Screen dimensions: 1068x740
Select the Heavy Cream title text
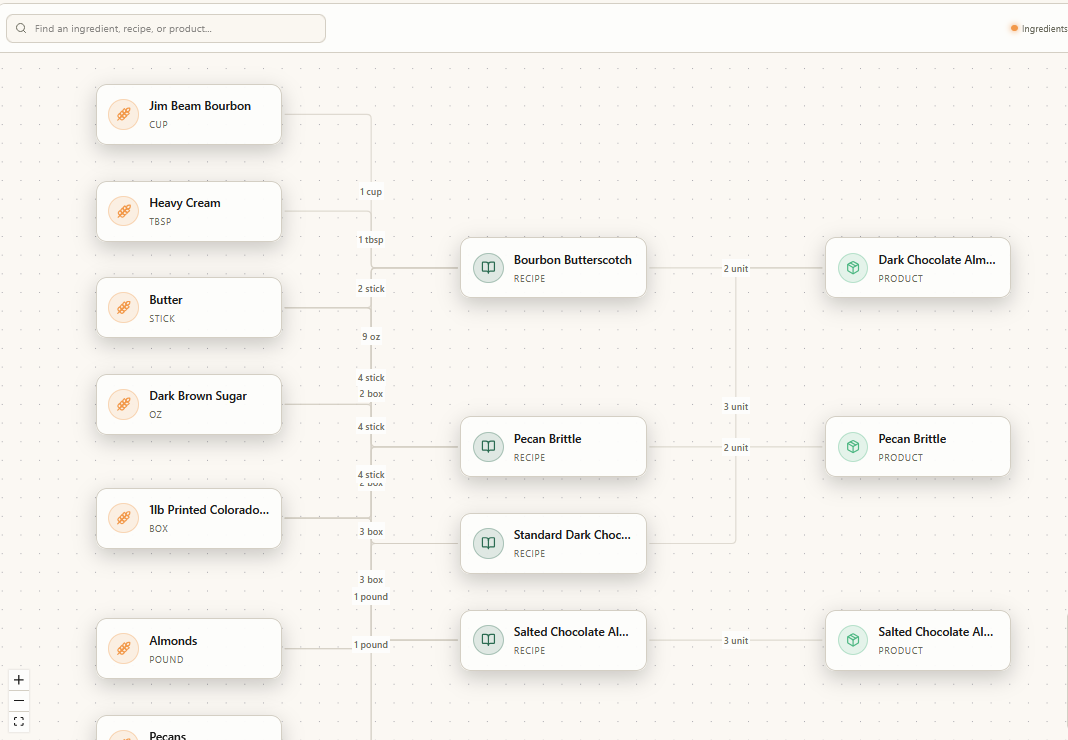185,203
